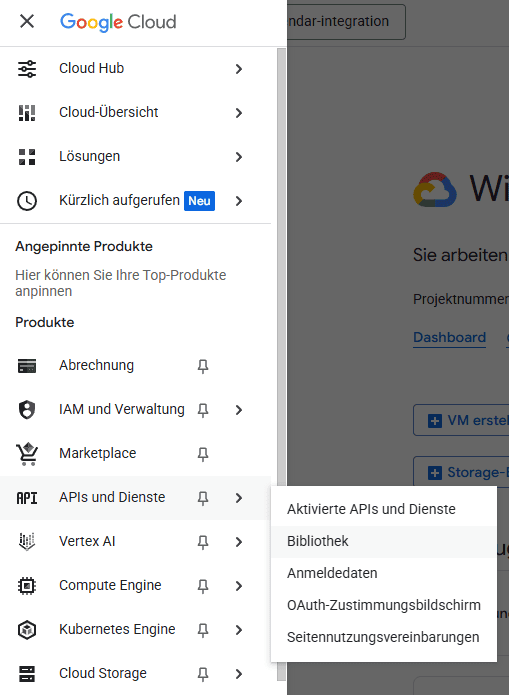Expand APIs und Dienste submenu arrow
Screen dimensions: 509x695
tap(239, 498)
